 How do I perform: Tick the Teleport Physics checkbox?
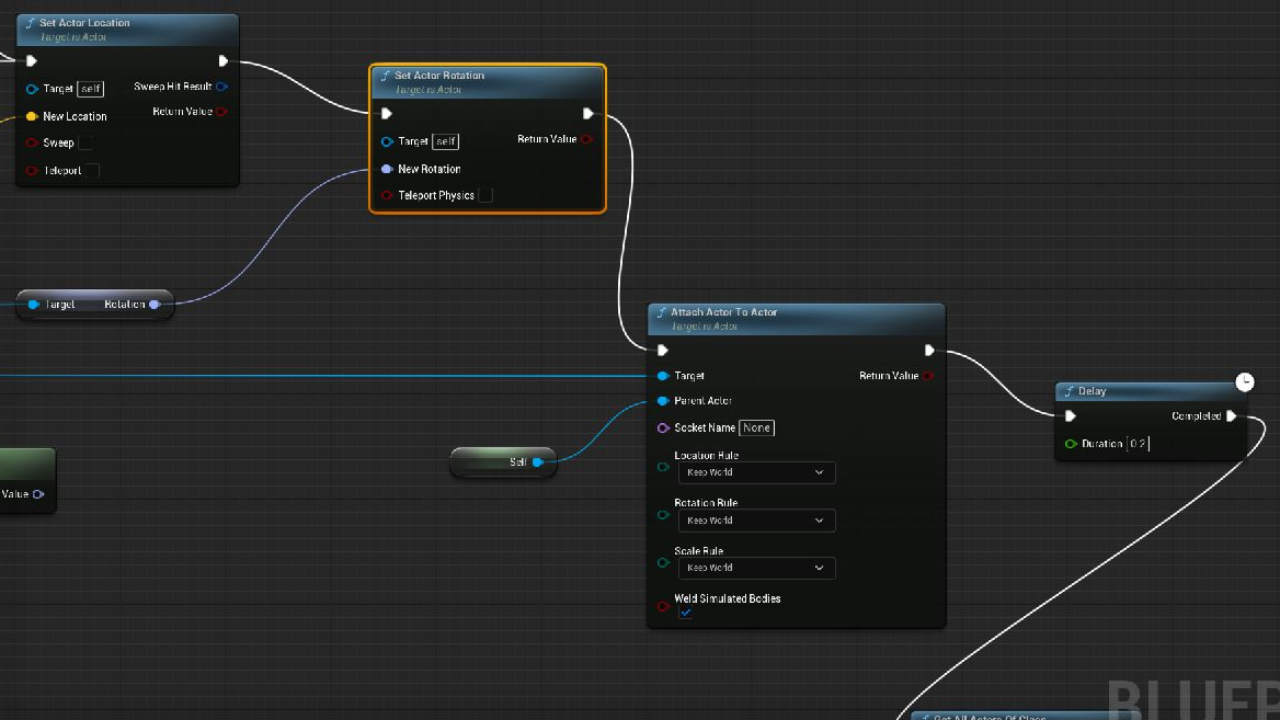click(x=485, y=196)
